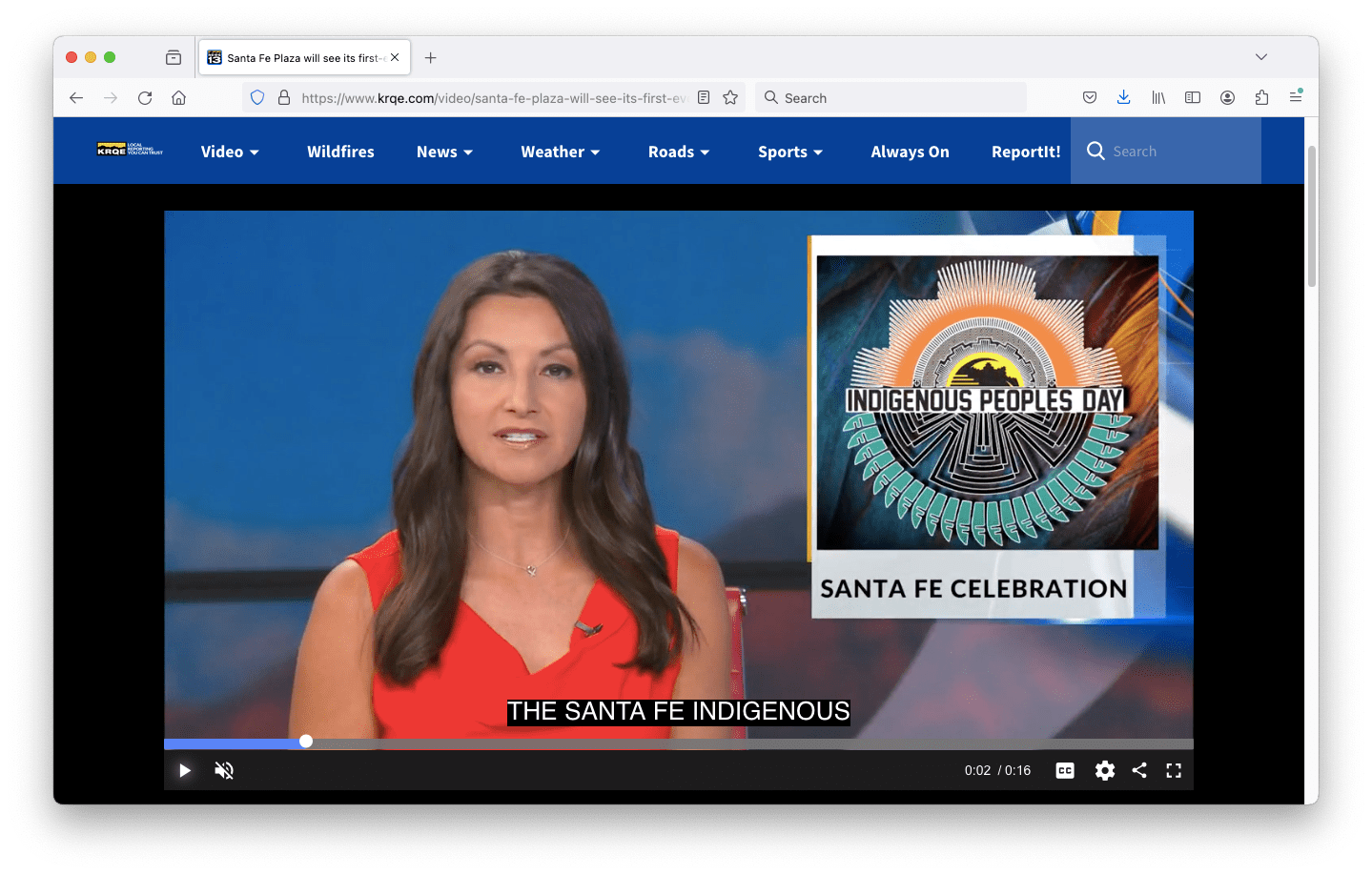The image size is (1372, 875).
Task: Expand the Sports nav dropdown
Action: [789, 152]
